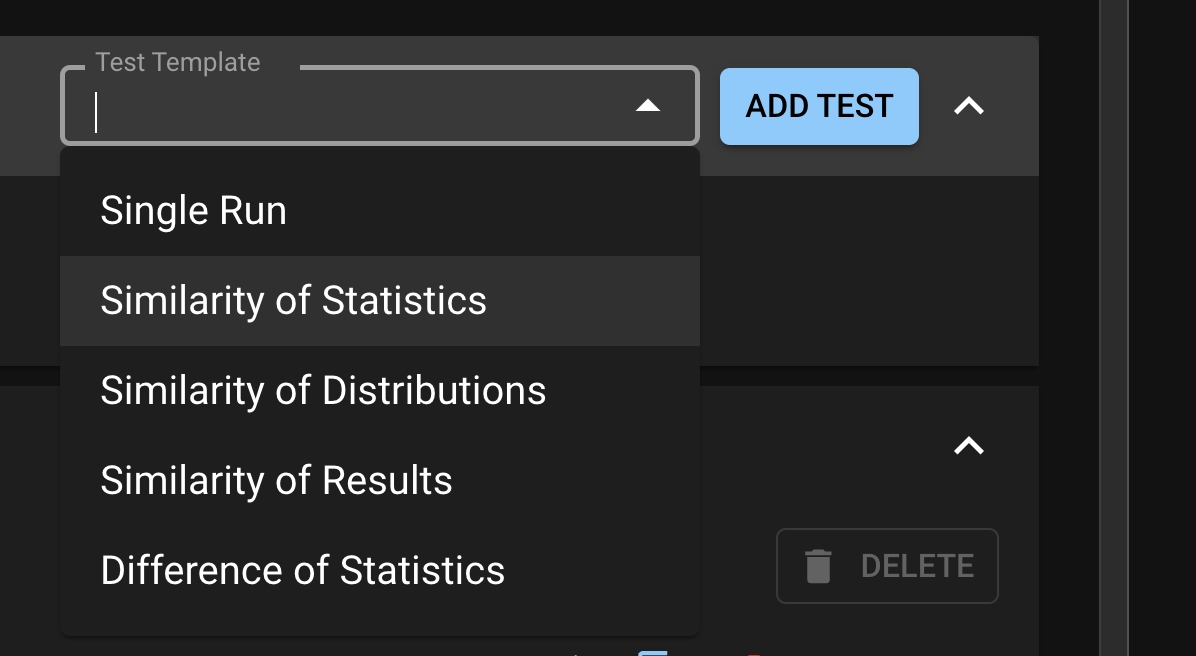Select Similarity of Results option
The height and width of the screenshot is (656, 1196).
(x=276, y=481)
